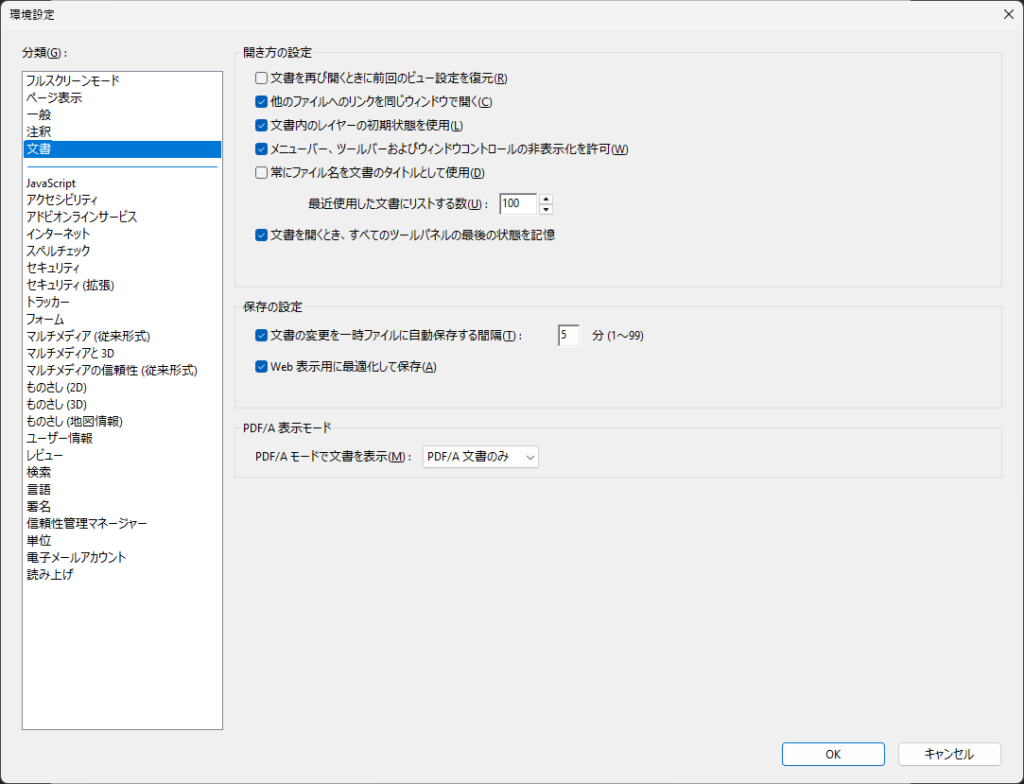Uncheck the Web表示用に最適化して保存 option
Screen dimensions: 1024x784
pos(261,367)
